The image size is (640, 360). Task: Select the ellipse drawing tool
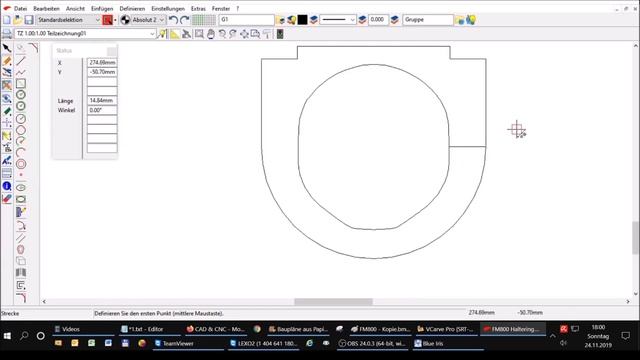21,187
